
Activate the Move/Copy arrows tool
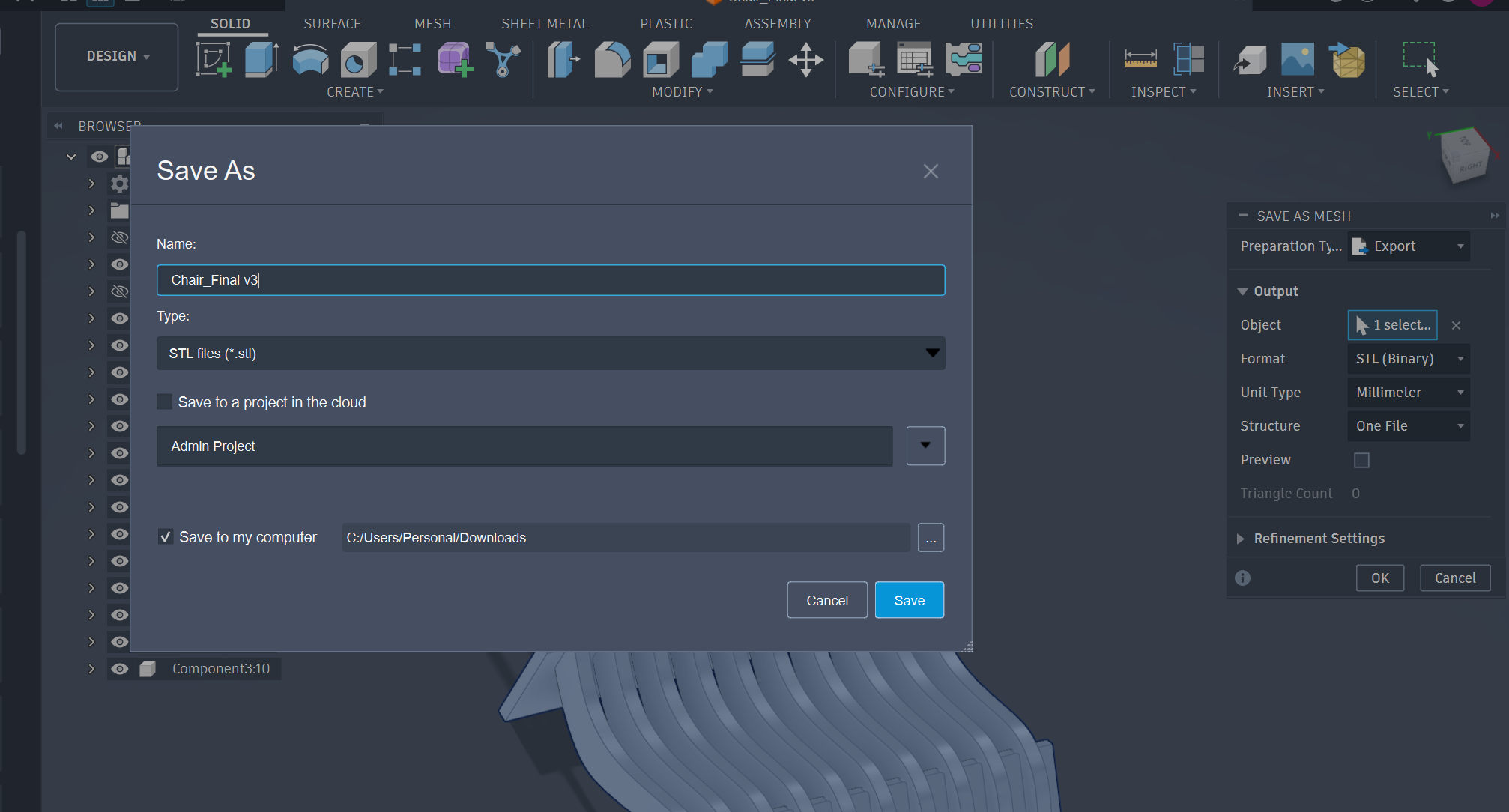point(805,60)
